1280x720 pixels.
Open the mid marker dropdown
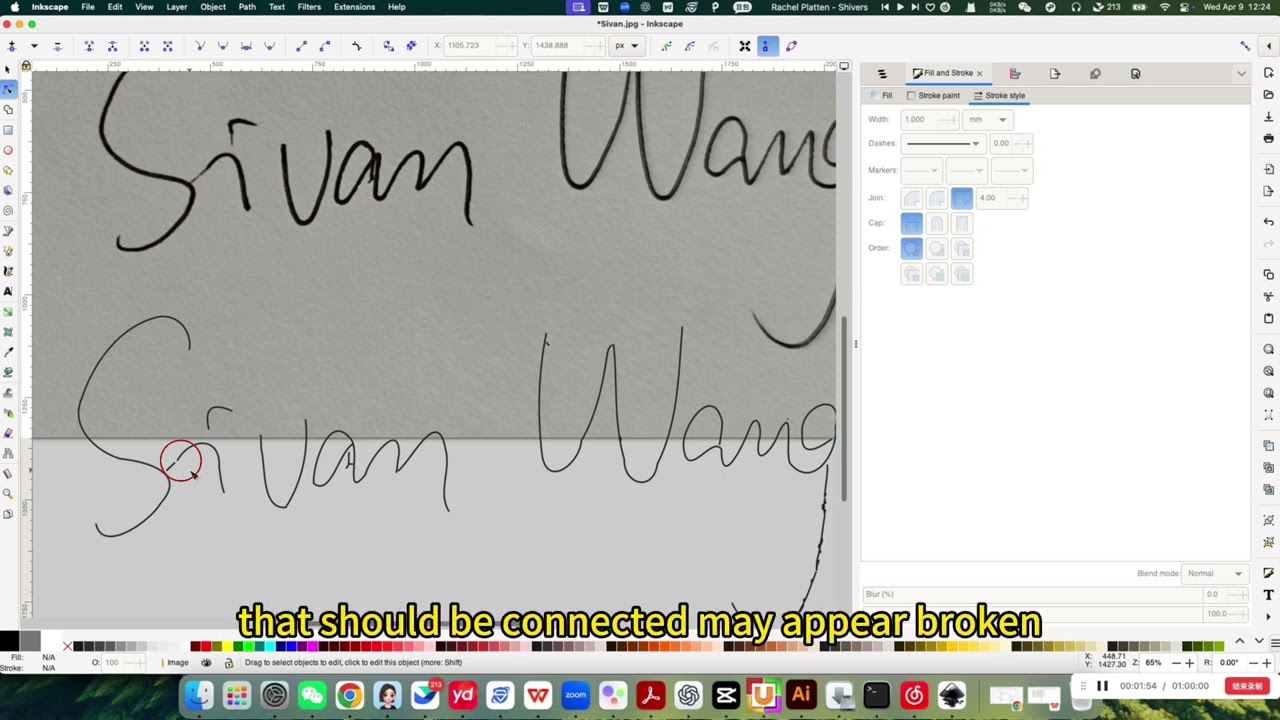[965, 170]
